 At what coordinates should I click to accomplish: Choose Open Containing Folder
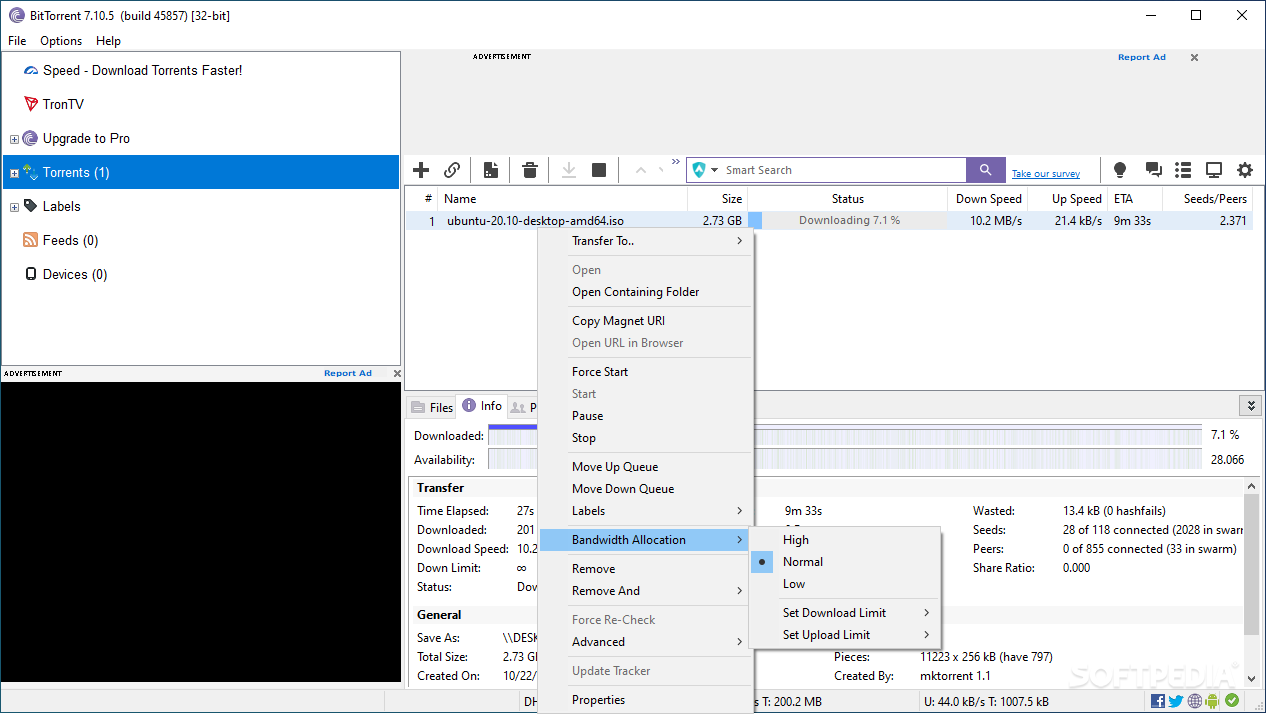click(645, 292)
